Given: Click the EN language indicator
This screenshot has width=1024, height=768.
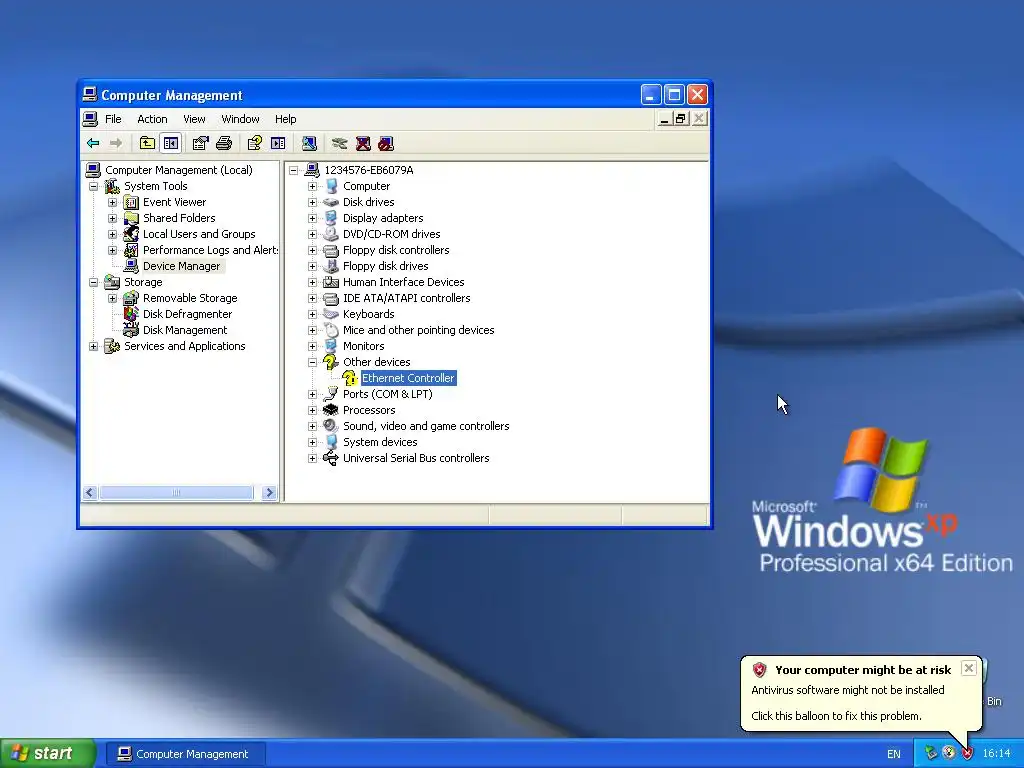Looking at the screenshot, I should 894,754.
